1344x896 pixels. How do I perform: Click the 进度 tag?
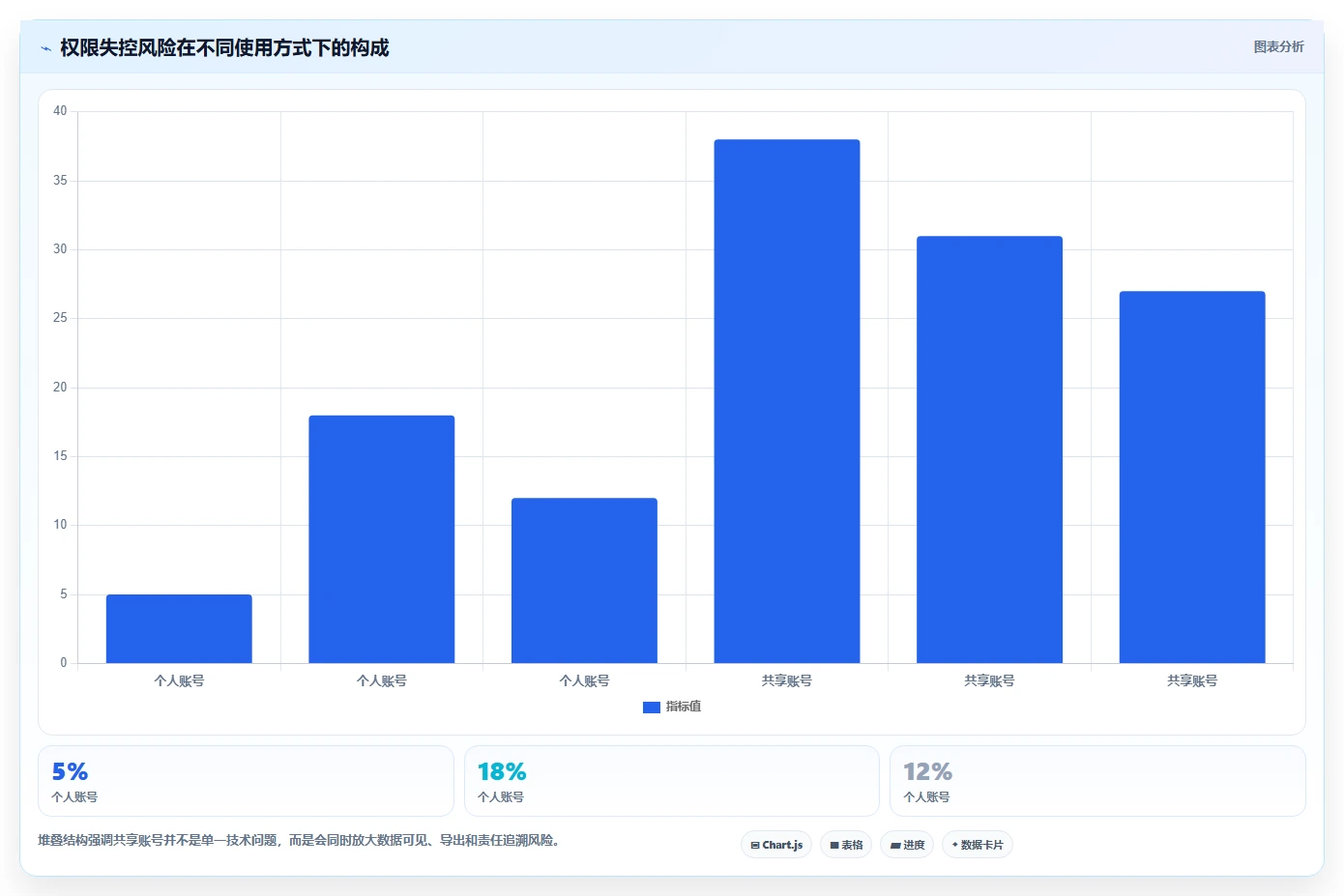pyautogui.click(x=907, y=845)
